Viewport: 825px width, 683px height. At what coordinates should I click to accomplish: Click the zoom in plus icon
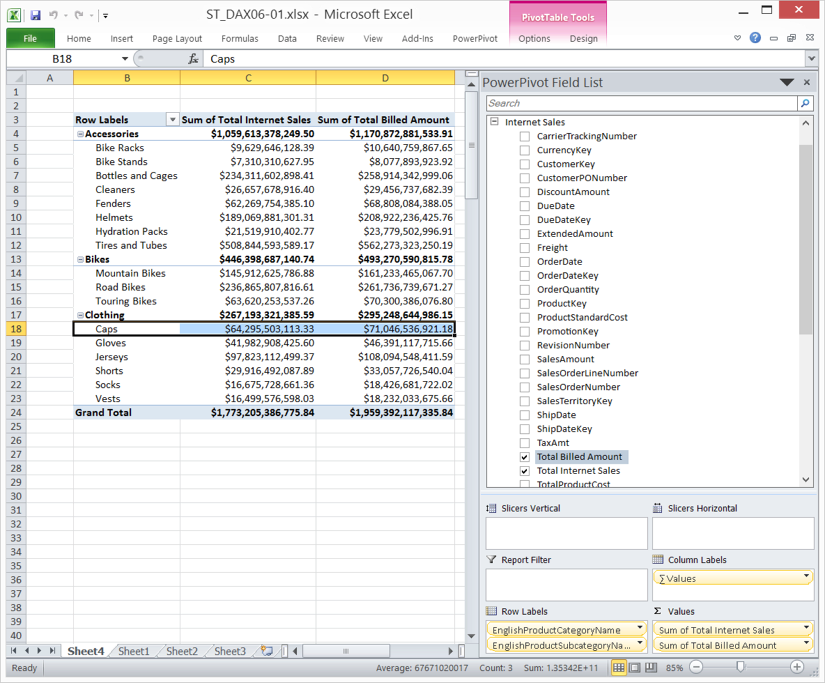797,668
